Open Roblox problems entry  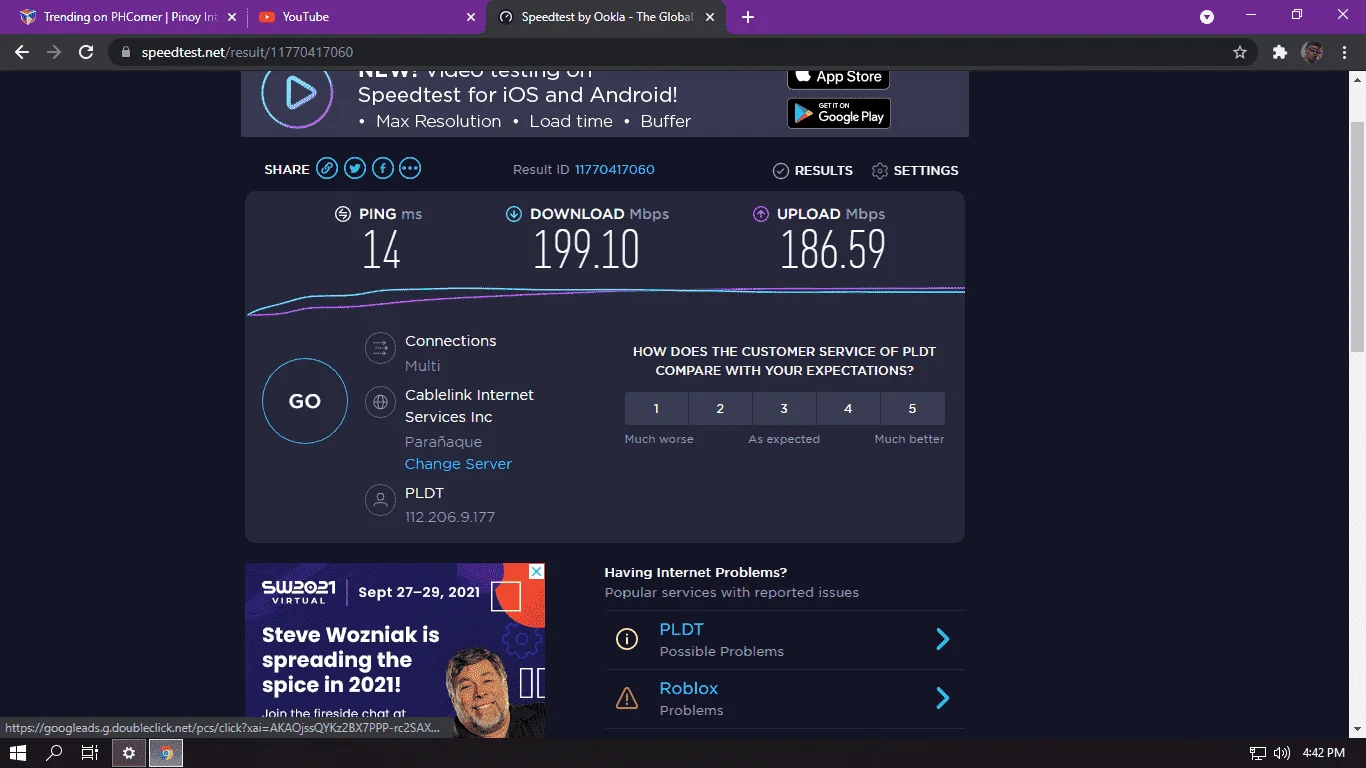coord(785,699)
